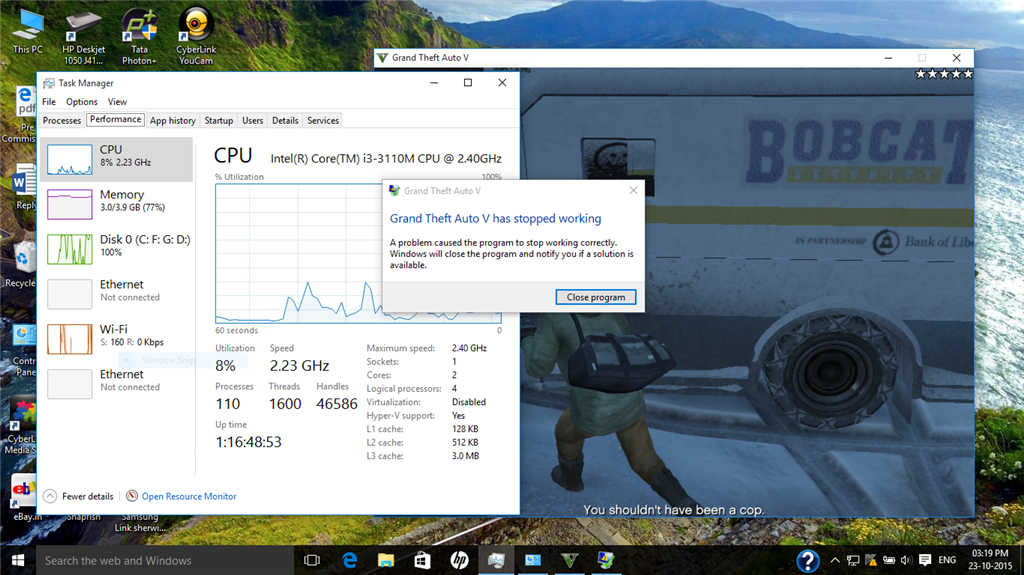The image size is (1024, 575).
Task: Open the blue help question-mark tray icon
Action: (x=808, y=561)
